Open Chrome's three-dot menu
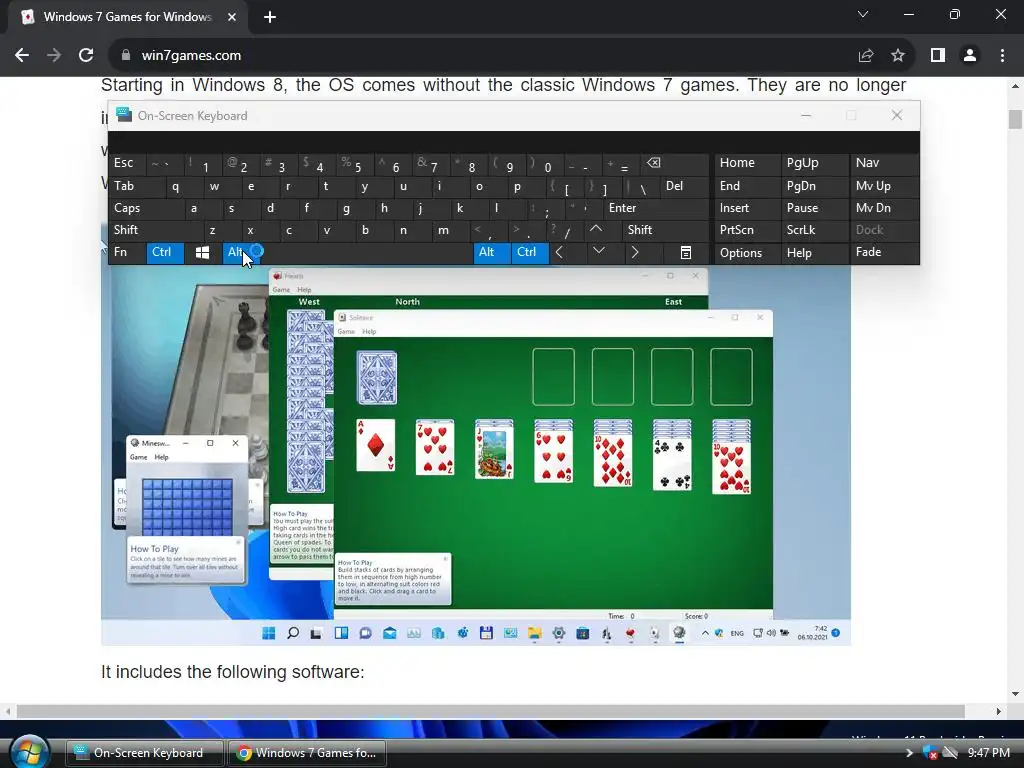1024x768 pixels. (1002, 56)
